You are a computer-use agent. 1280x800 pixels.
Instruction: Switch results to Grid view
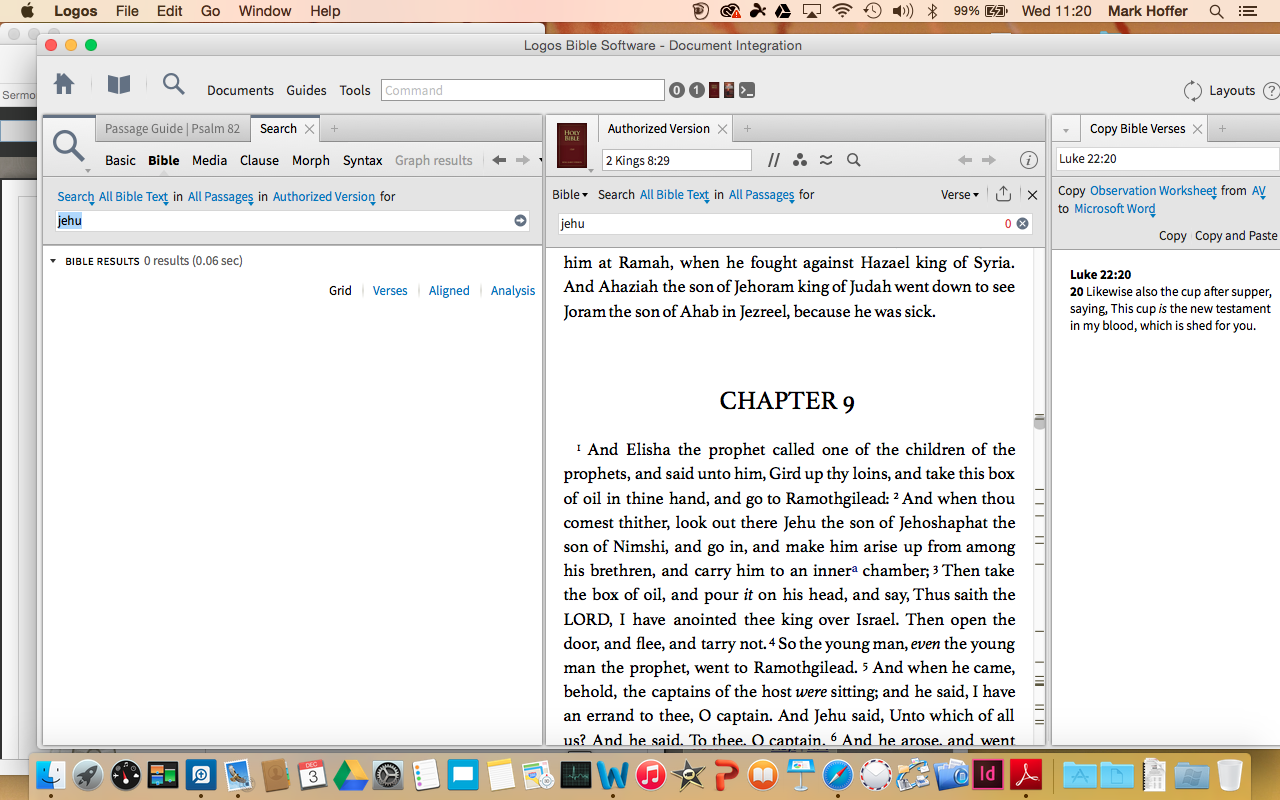coord(340,291)
